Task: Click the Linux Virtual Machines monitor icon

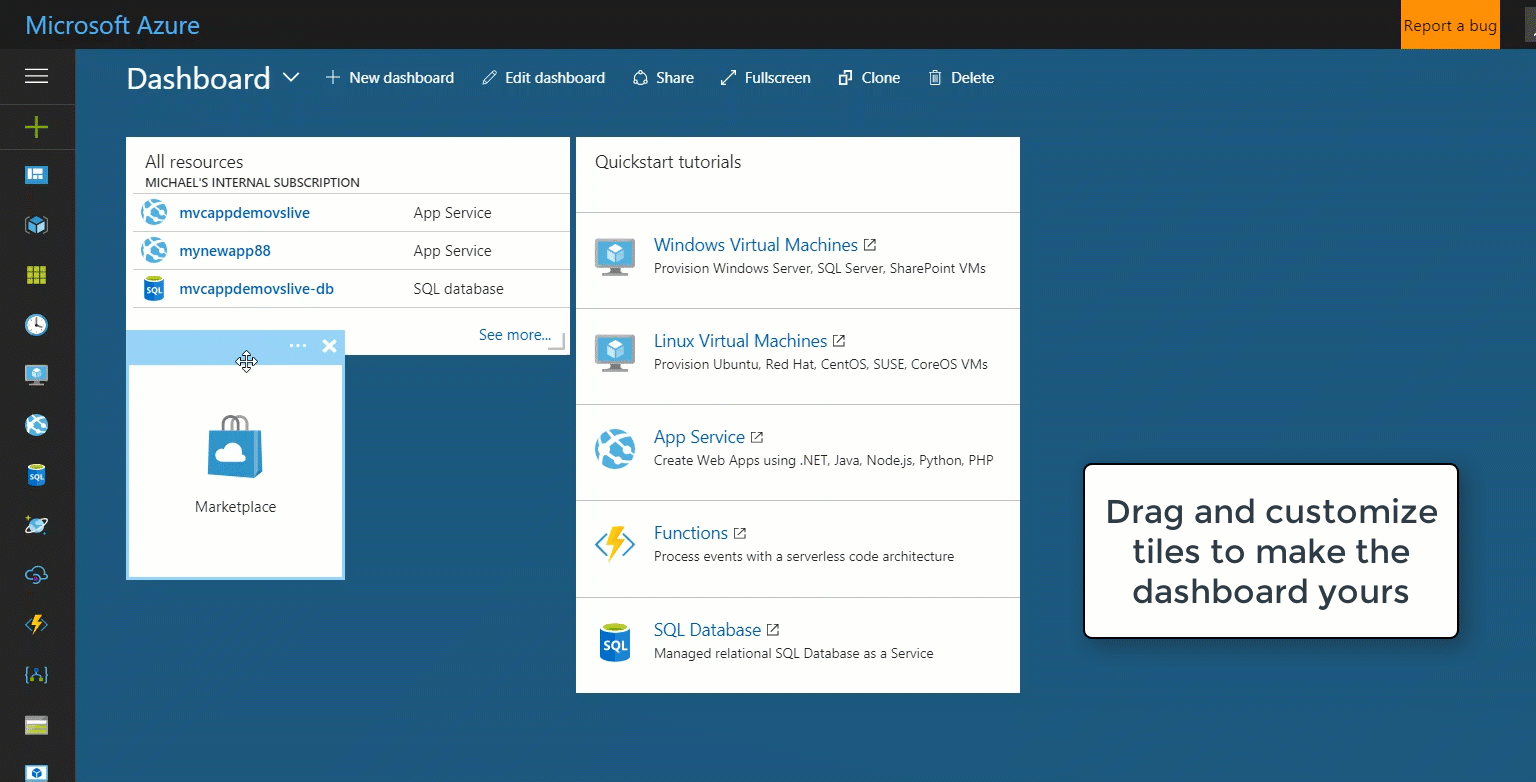Action: (615, 352)
